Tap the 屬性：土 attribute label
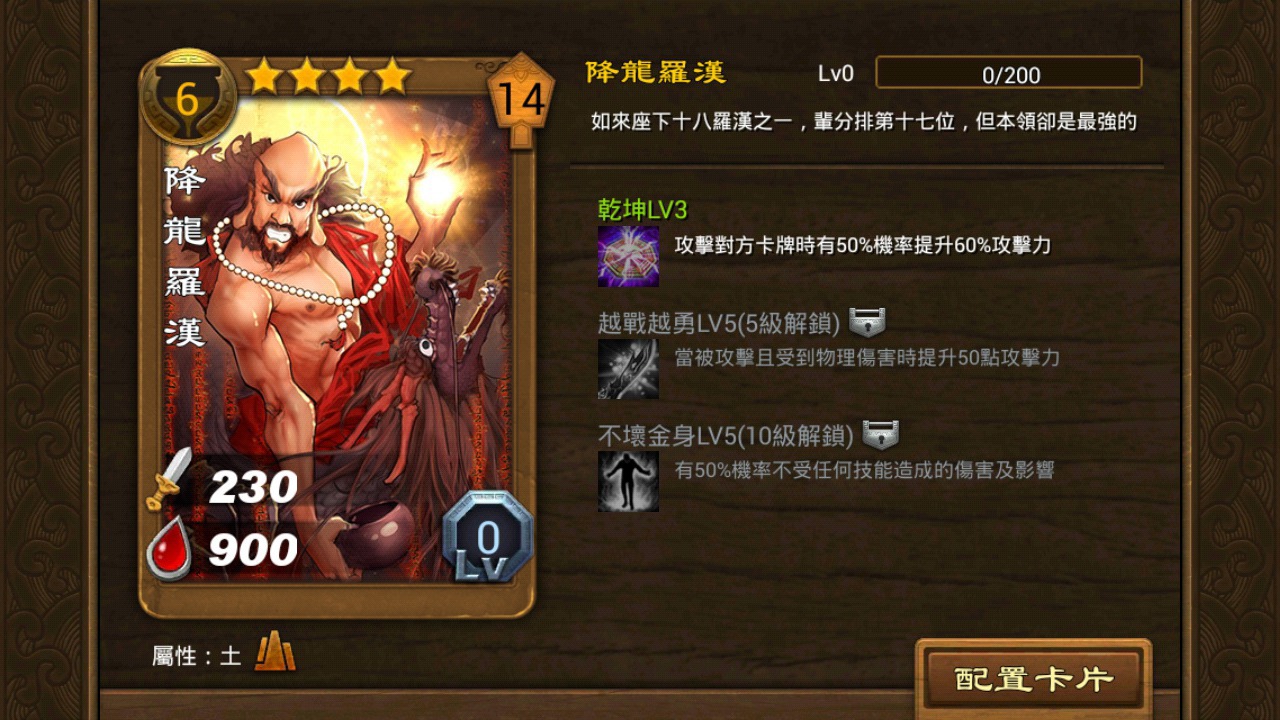 196,656
